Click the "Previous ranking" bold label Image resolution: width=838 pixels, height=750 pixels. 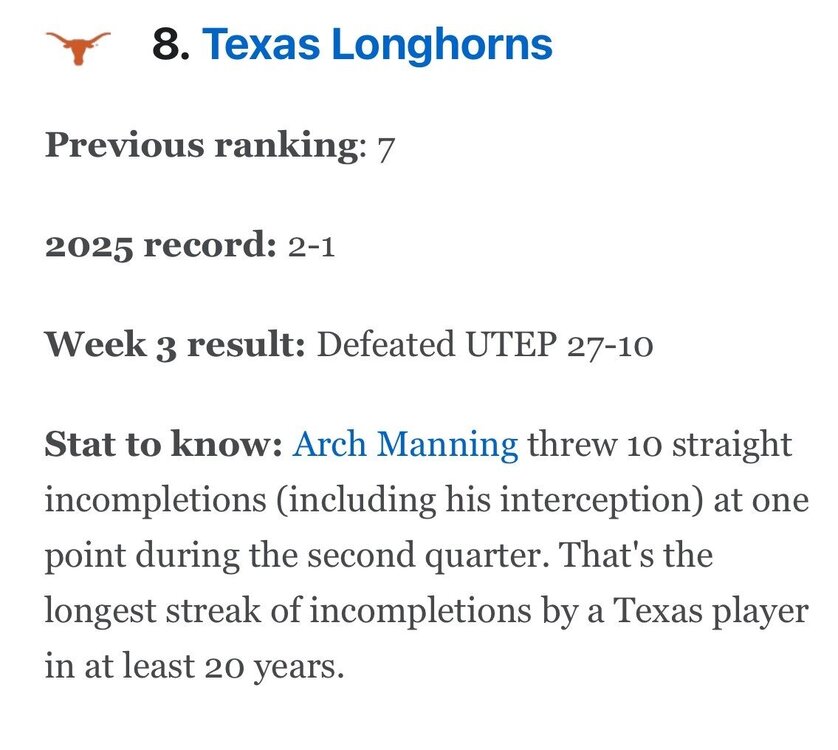coord(200,146)
